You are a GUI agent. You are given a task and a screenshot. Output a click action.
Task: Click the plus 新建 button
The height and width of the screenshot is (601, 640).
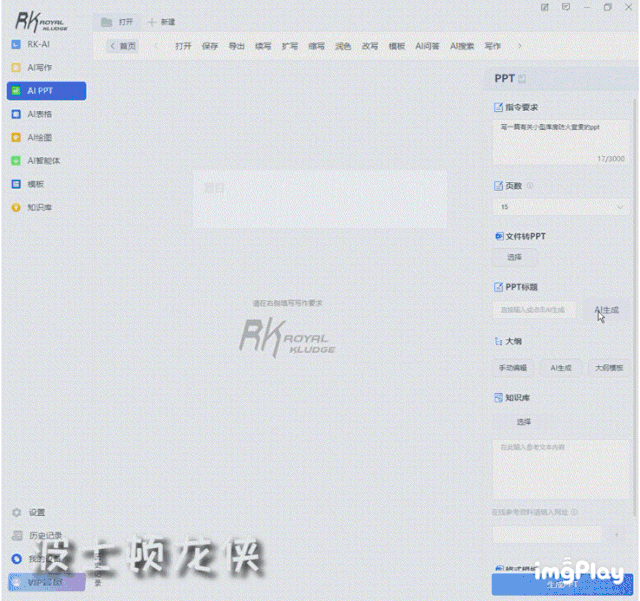[x=161, y=22]
